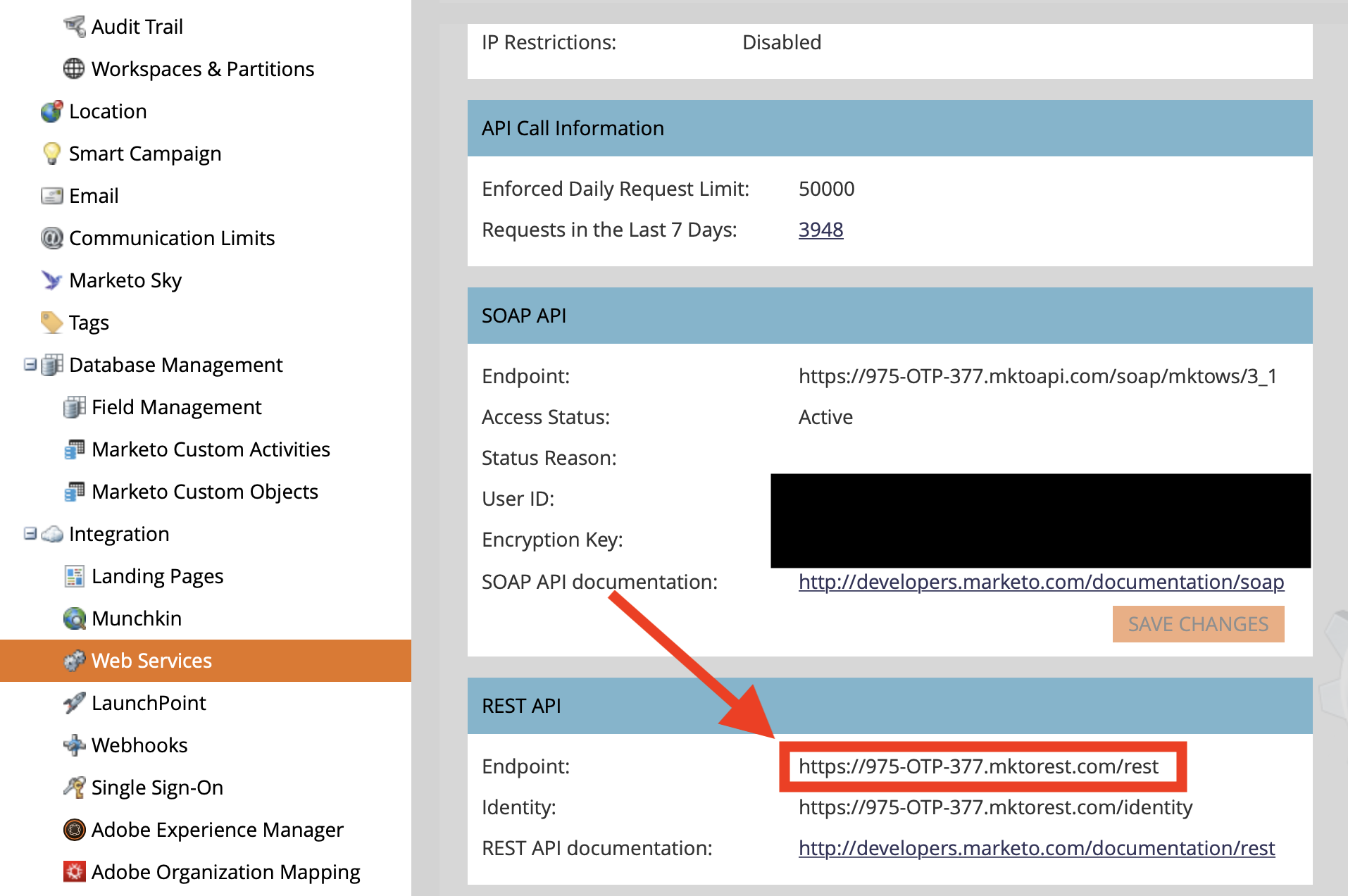This screenshot has height=896, width=1348.
Task: Click the Webhooks icon
Action: coord(74,745)
